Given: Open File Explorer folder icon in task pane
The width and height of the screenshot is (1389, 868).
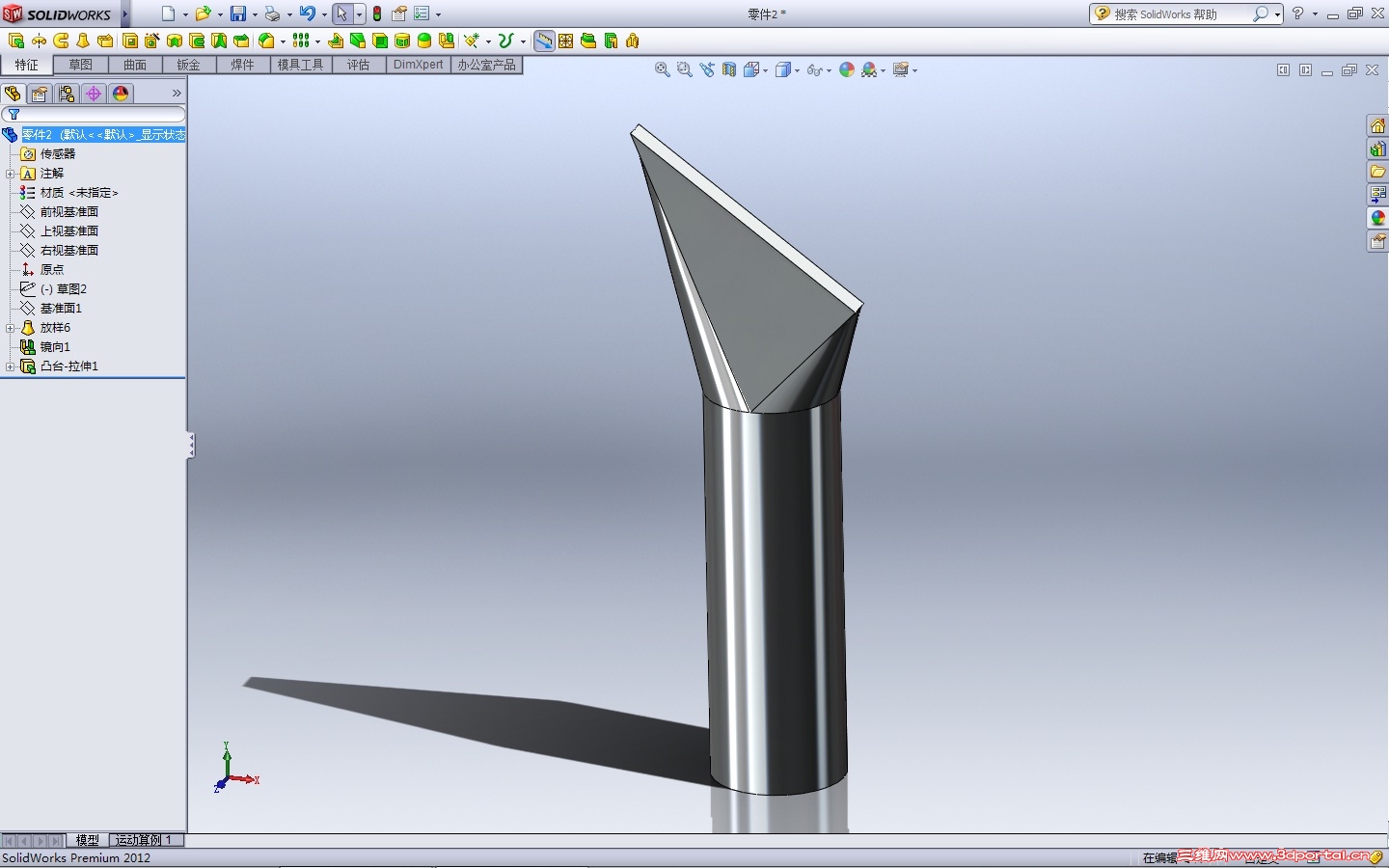Looking at the screenshot, I should pos(1377,172).
